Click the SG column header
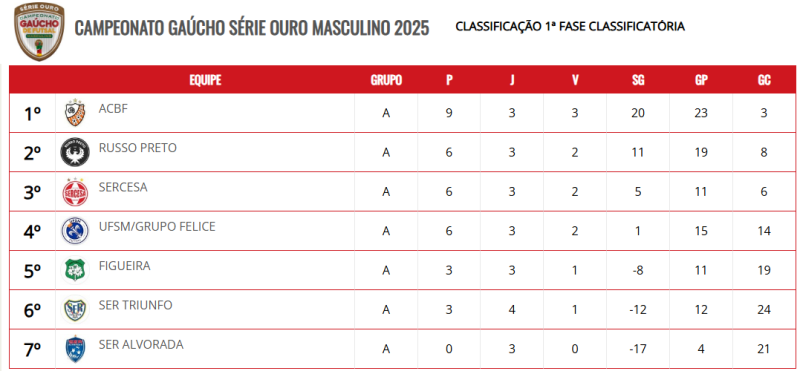 638,80
